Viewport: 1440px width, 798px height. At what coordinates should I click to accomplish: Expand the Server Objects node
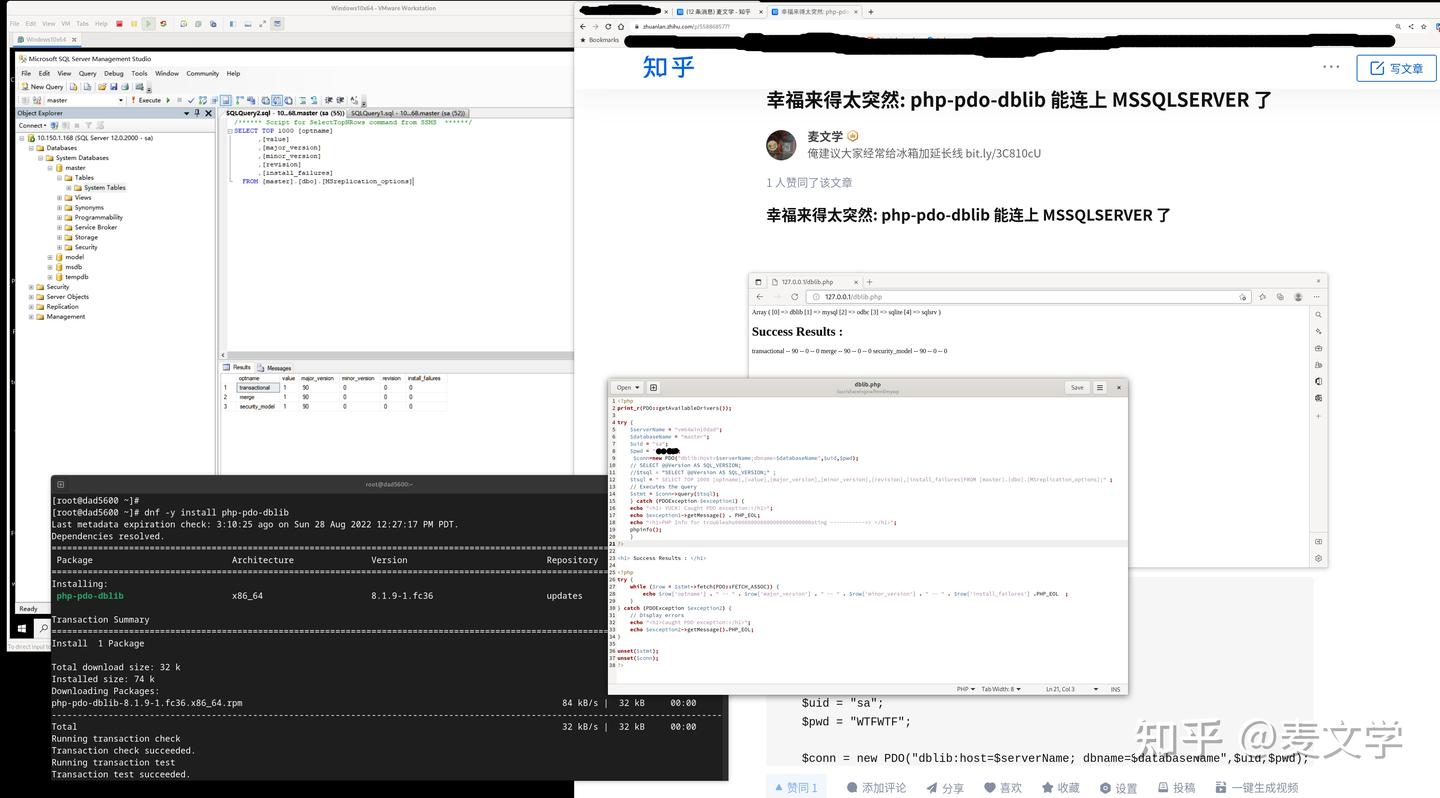[31, 297]
